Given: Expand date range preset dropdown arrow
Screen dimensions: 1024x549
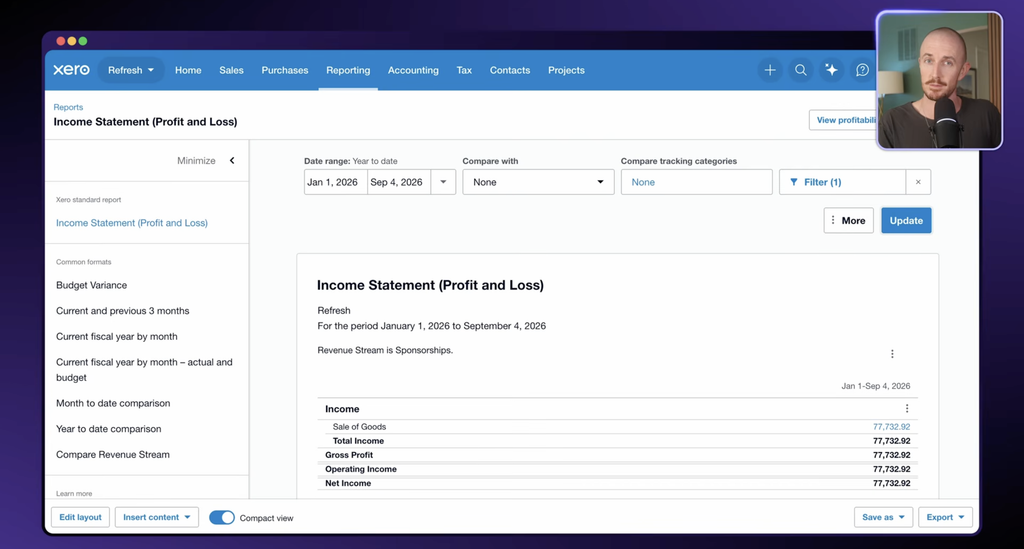Looking at the screenshot, I should point(443,182).
